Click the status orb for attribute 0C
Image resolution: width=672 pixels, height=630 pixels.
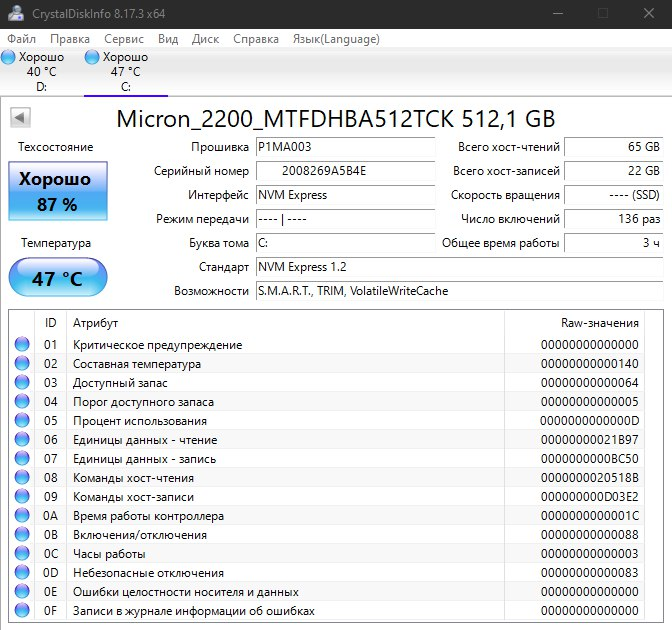(22, 553)
